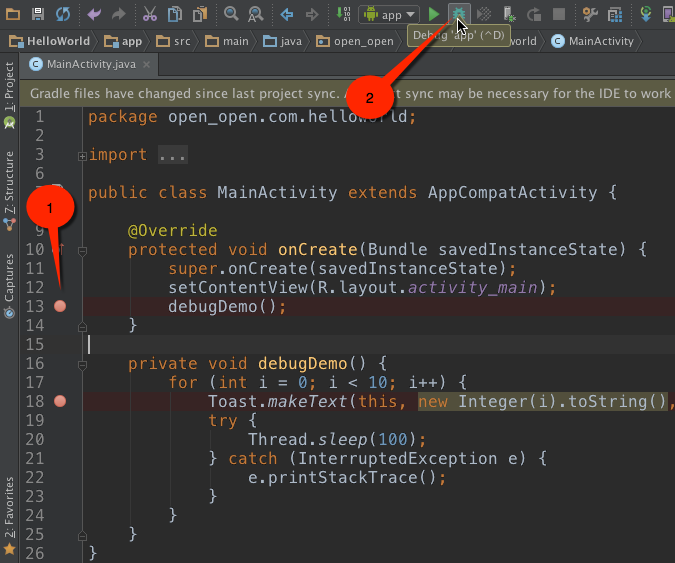Click the green Run app button

point(434,14)
